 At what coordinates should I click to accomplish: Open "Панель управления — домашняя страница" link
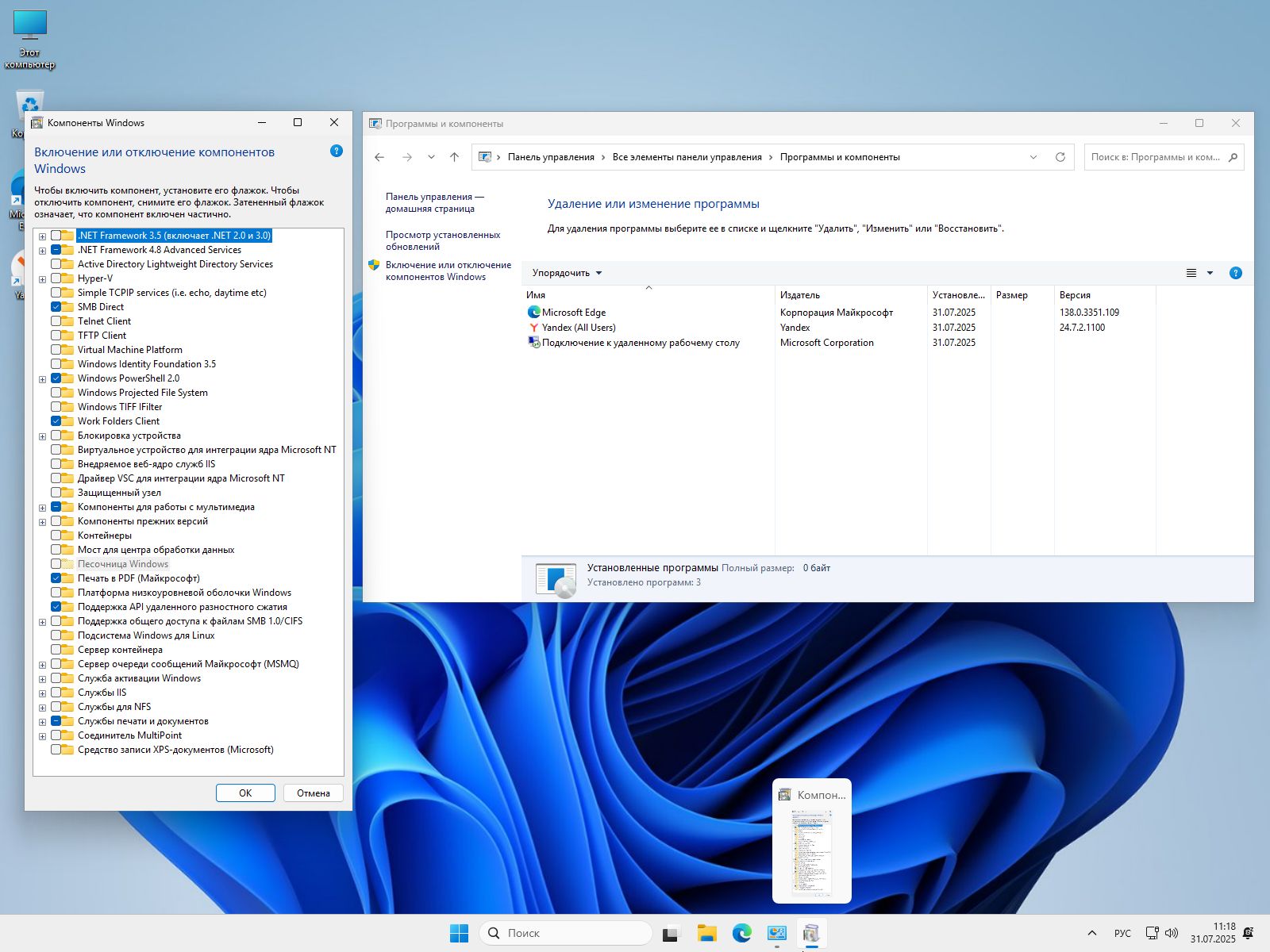(435, 202)
